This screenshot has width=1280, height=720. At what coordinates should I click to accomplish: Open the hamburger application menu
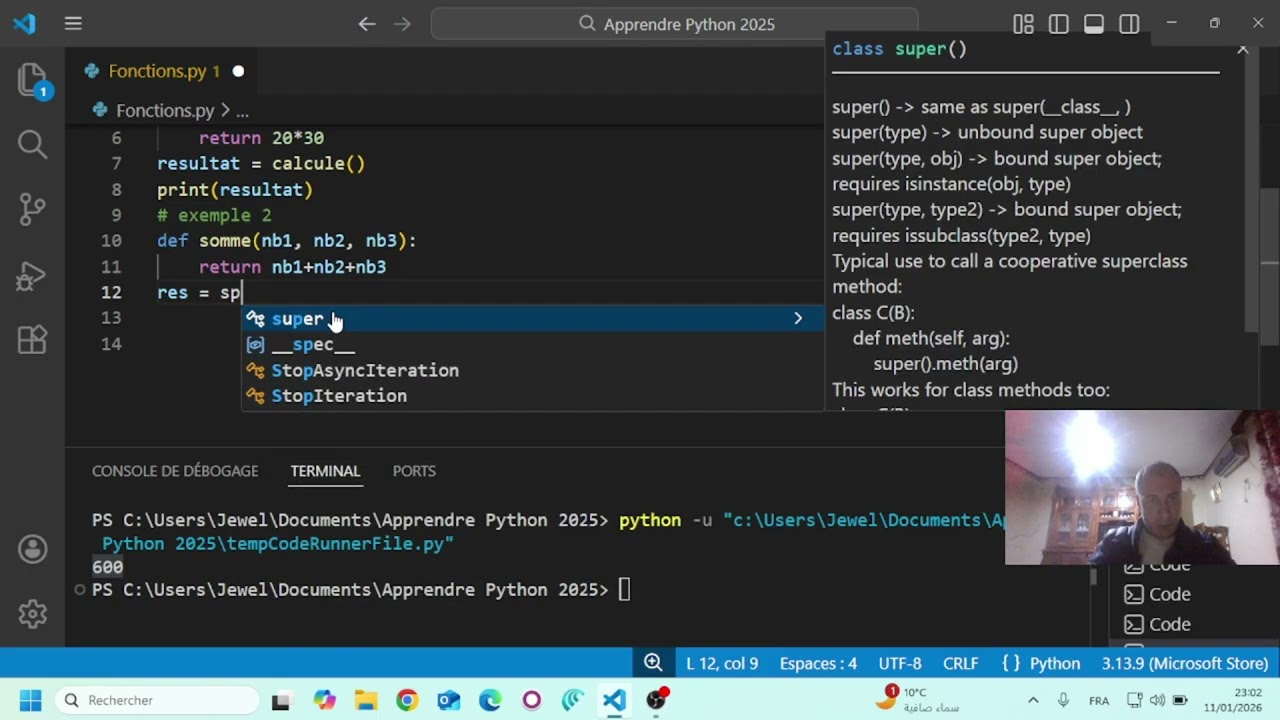(73, 24)
